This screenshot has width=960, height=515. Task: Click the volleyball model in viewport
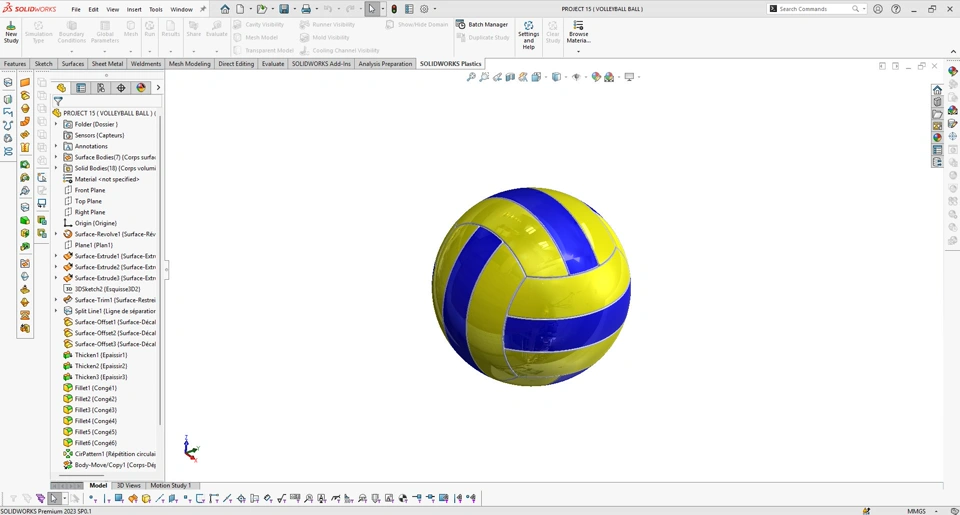pos(531,287)
